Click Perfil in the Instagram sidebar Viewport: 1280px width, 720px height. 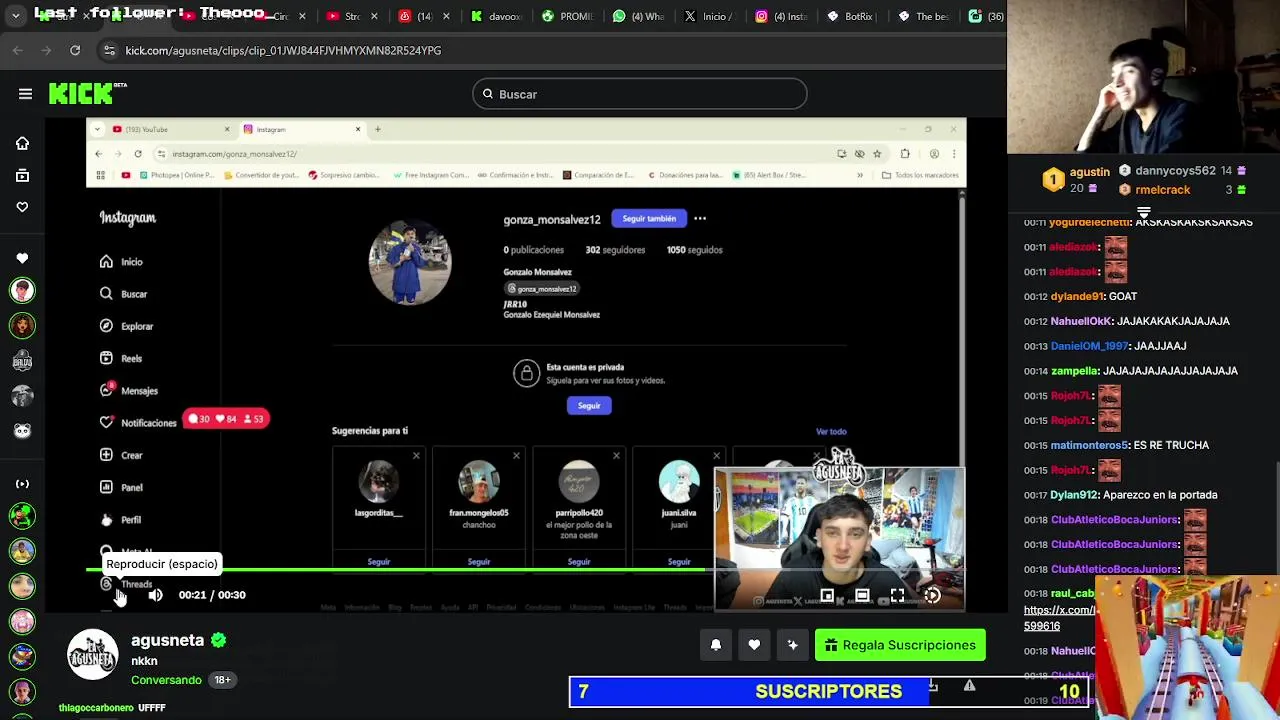click(x=120, y=520)
